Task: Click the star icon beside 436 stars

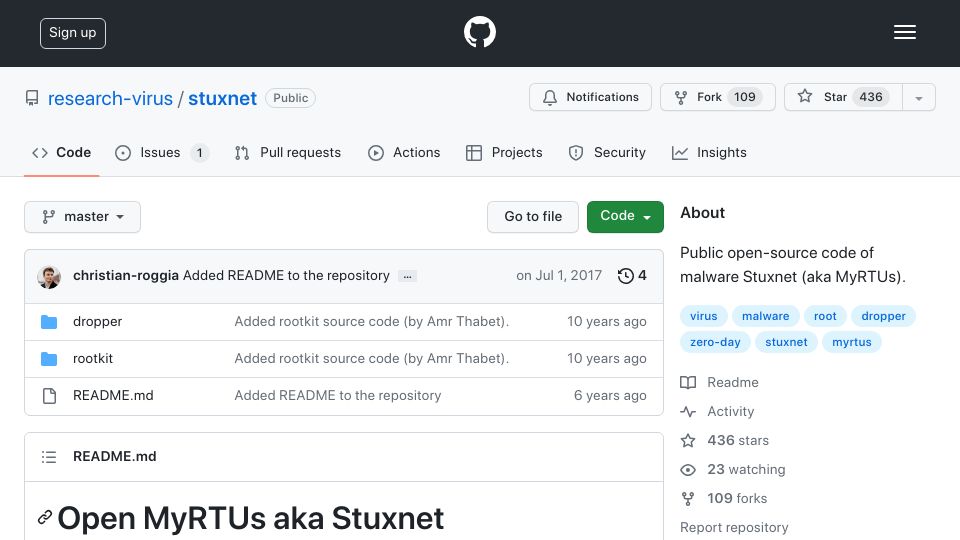Action: [x=688, y=440]
